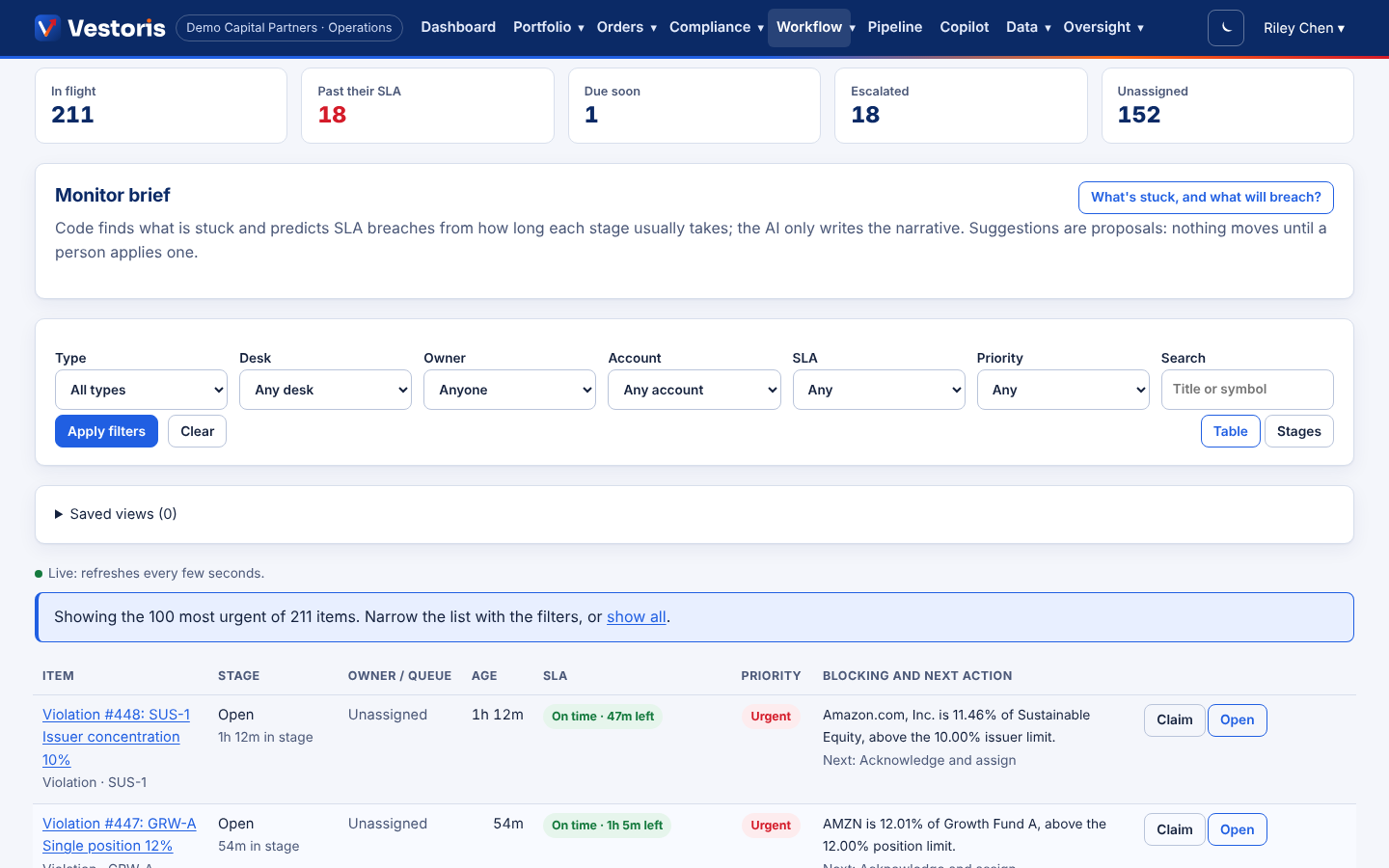Click the PRIORITY column header

771,676
